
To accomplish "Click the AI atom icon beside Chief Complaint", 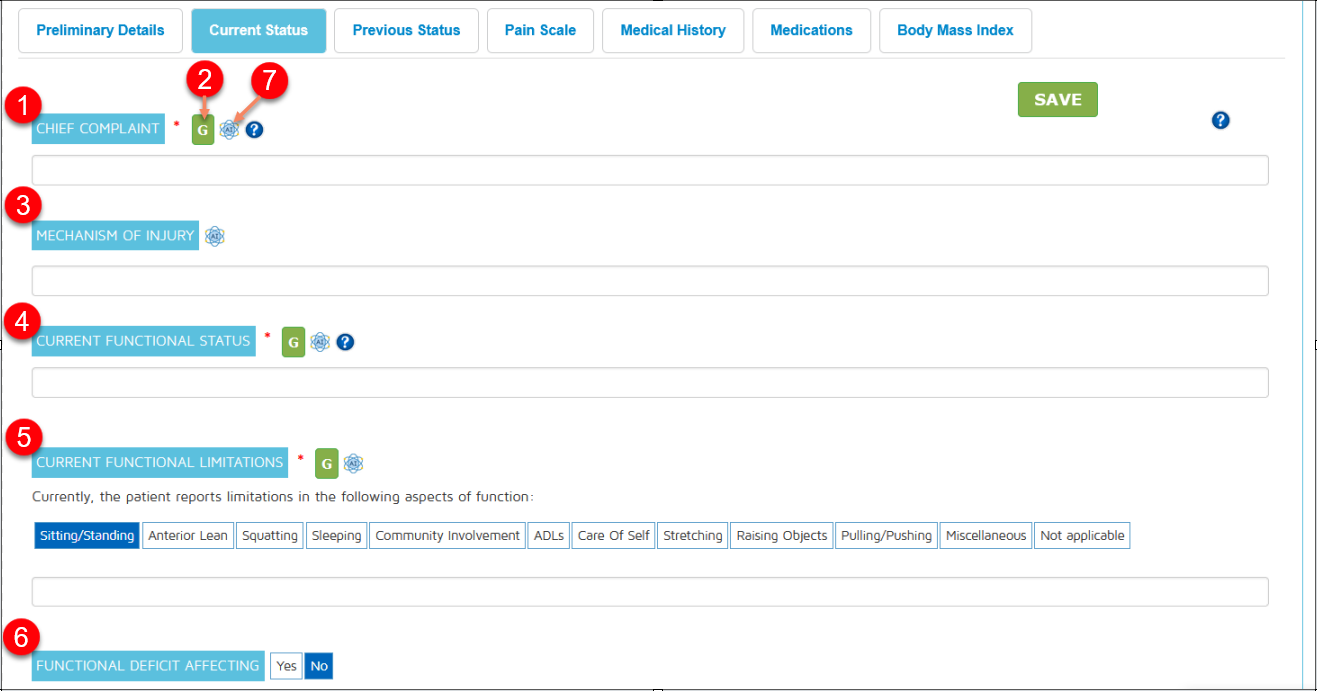I will pyautogui.click(x=230, y=130).
